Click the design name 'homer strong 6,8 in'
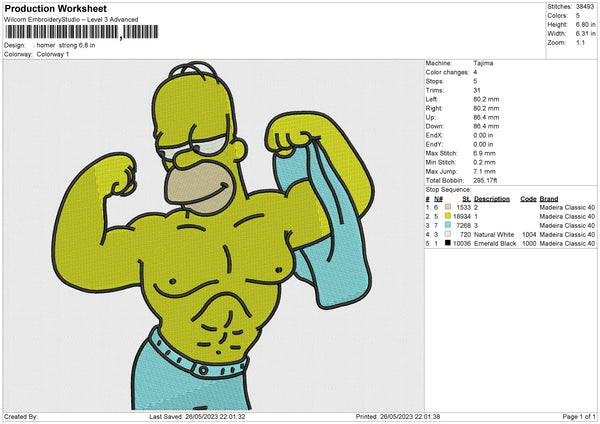Viewport: 600px width, 424px height. 66,45
